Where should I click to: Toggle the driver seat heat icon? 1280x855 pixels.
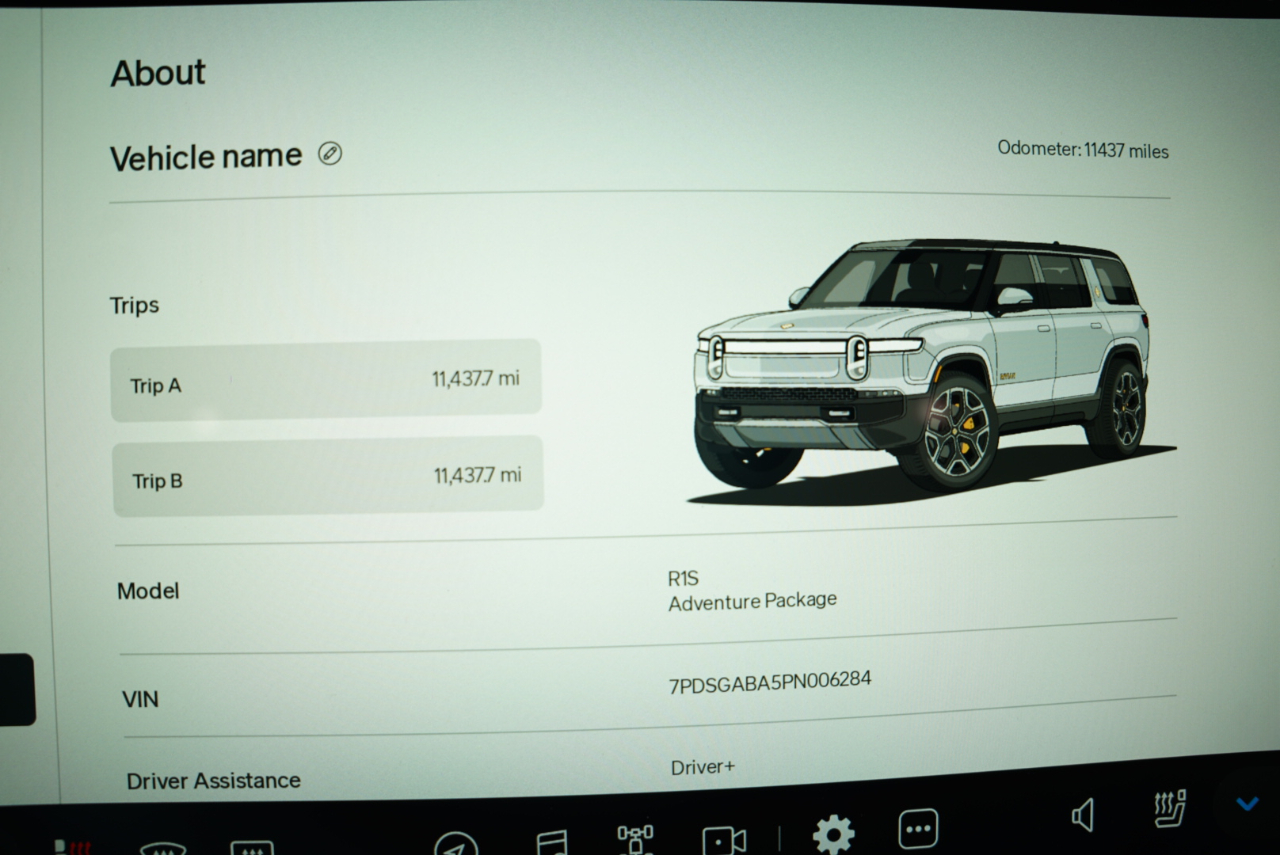pos(72,846)
